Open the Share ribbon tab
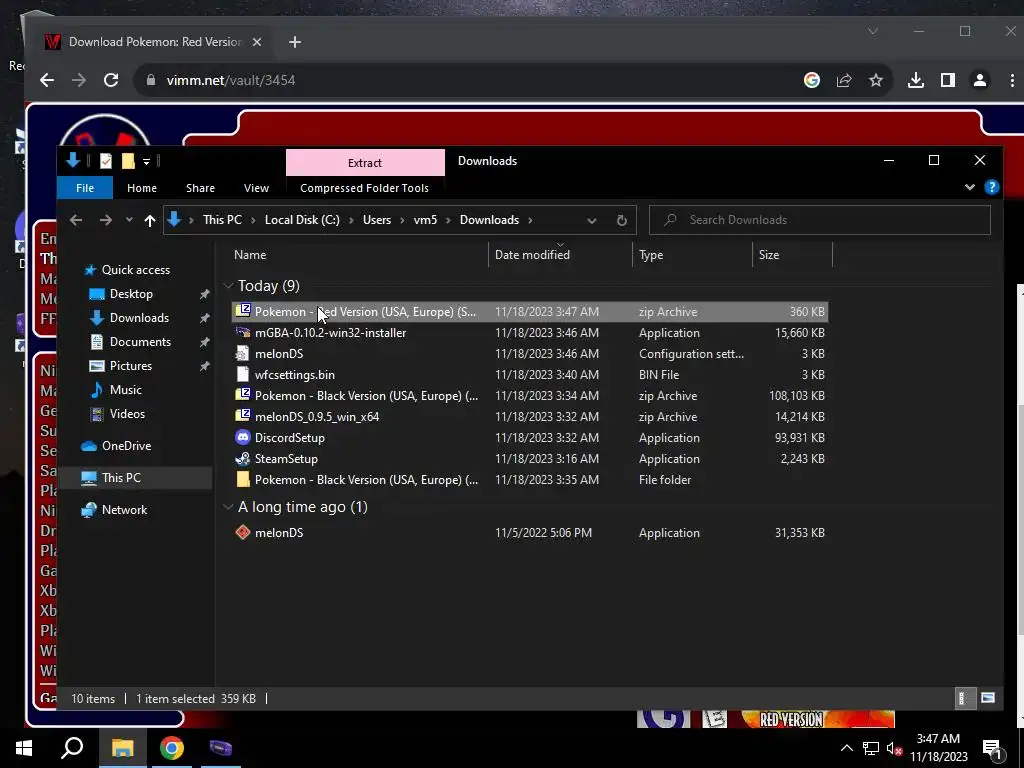This screenshot has height=768, width=1024. pyautogui.click(x=200, y=188)
